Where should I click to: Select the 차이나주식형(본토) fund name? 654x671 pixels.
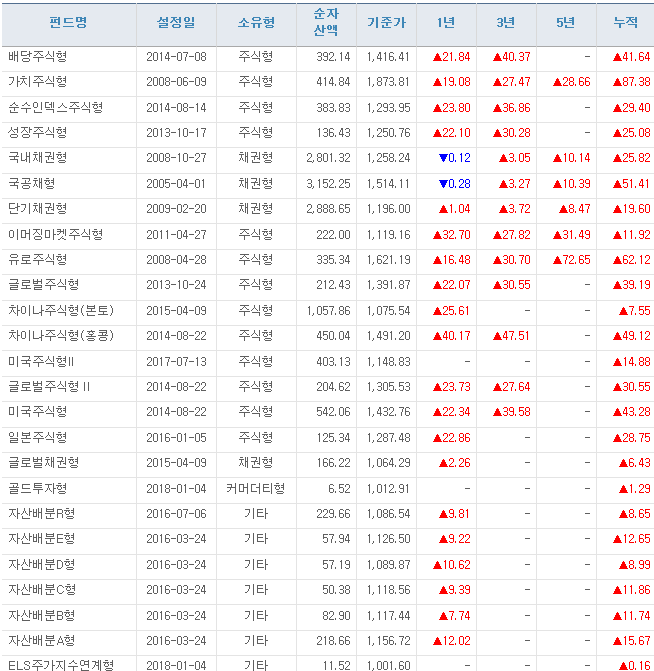(x=61, y=310)
